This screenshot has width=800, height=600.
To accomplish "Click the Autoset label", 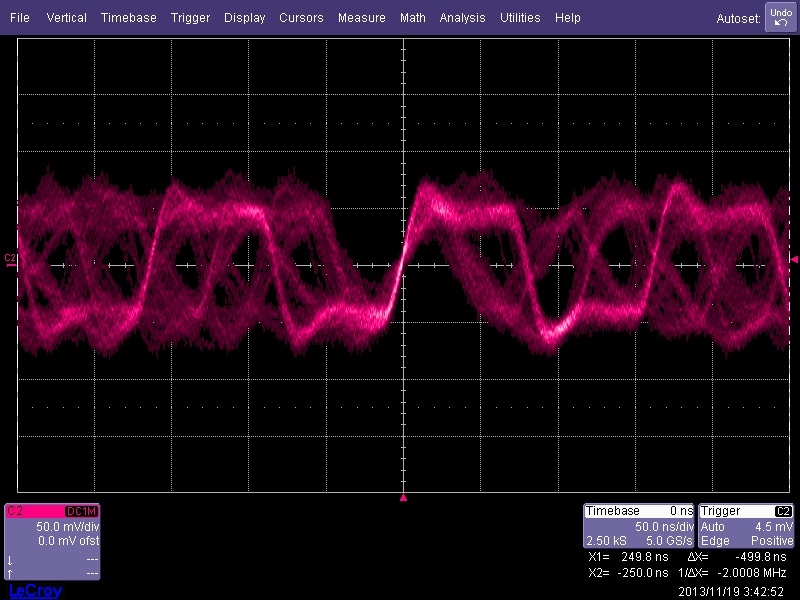I will (738, 18).
